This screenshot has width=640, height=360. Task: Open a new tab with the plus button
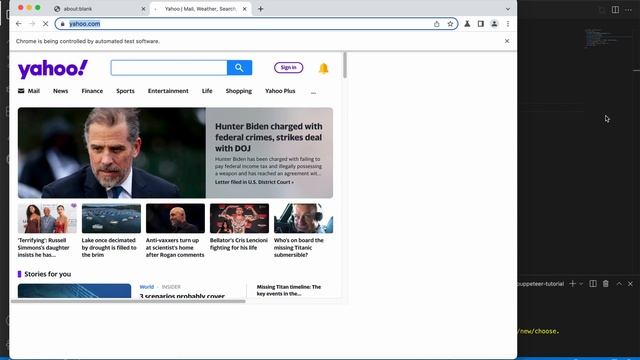pos(260,9)
